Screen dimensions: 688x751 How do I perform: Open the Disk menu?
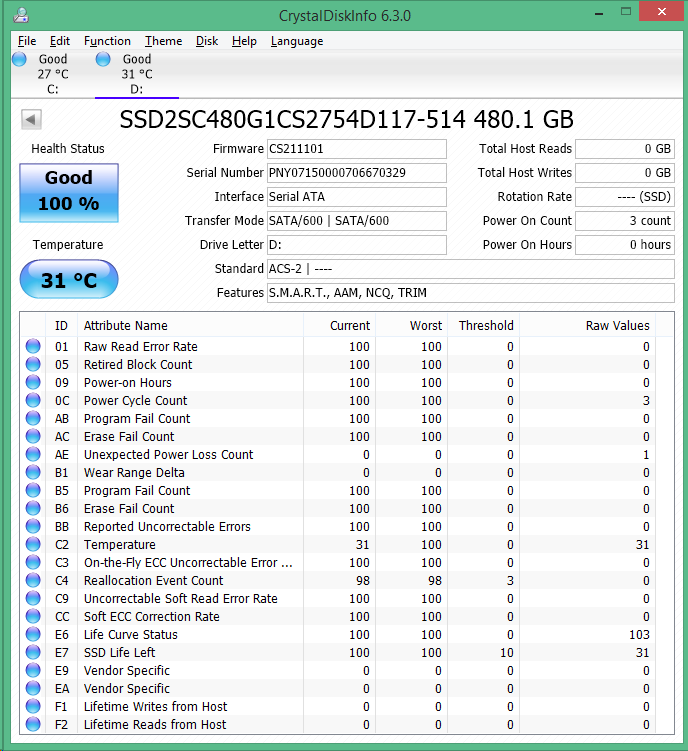point(207,41)
